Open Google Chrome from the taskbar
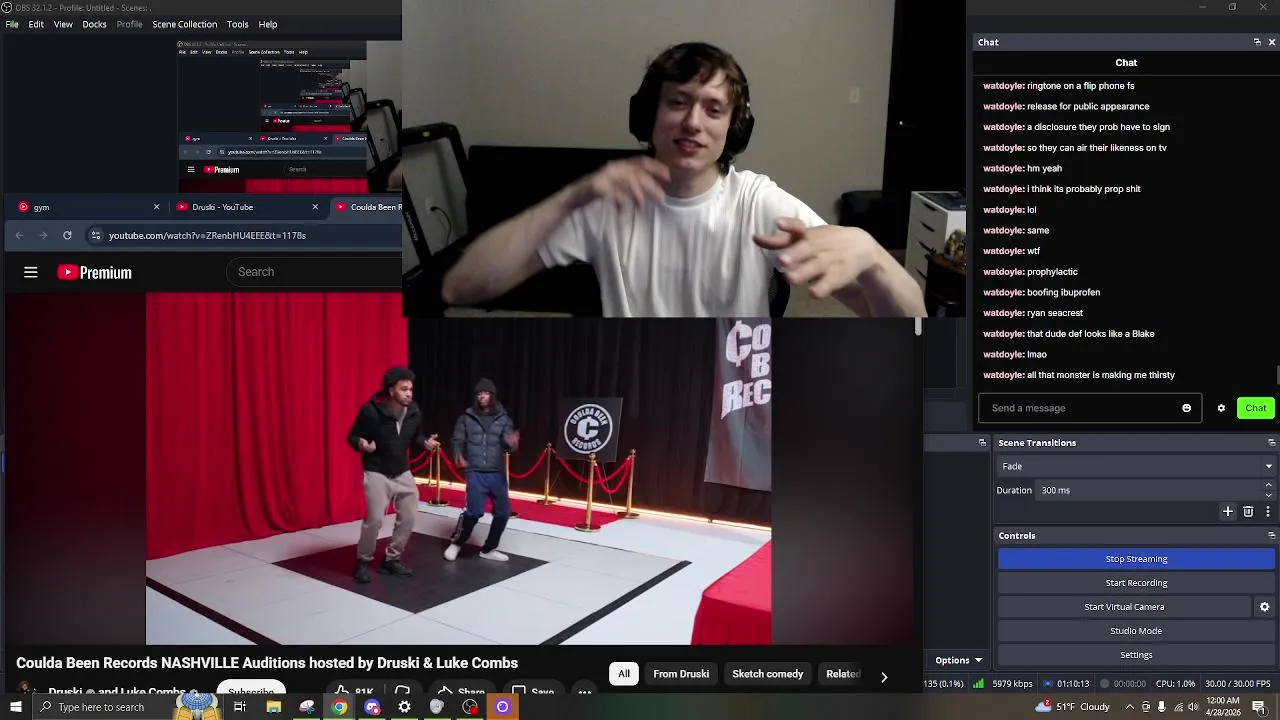This screenshot has width=1280, height=720. [x=340, y=707]
